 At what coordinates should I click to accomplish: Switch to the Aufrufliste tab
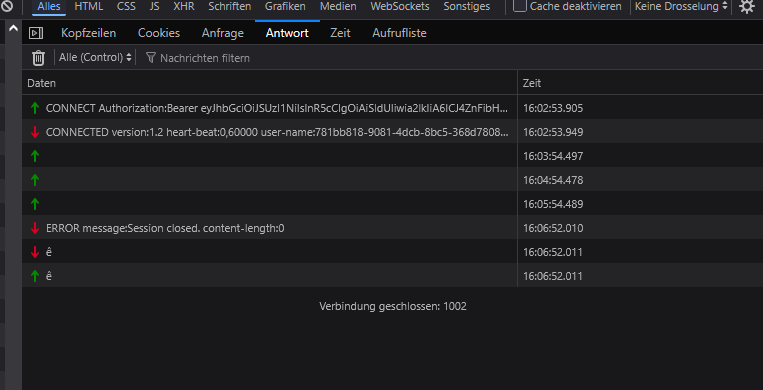400,33
